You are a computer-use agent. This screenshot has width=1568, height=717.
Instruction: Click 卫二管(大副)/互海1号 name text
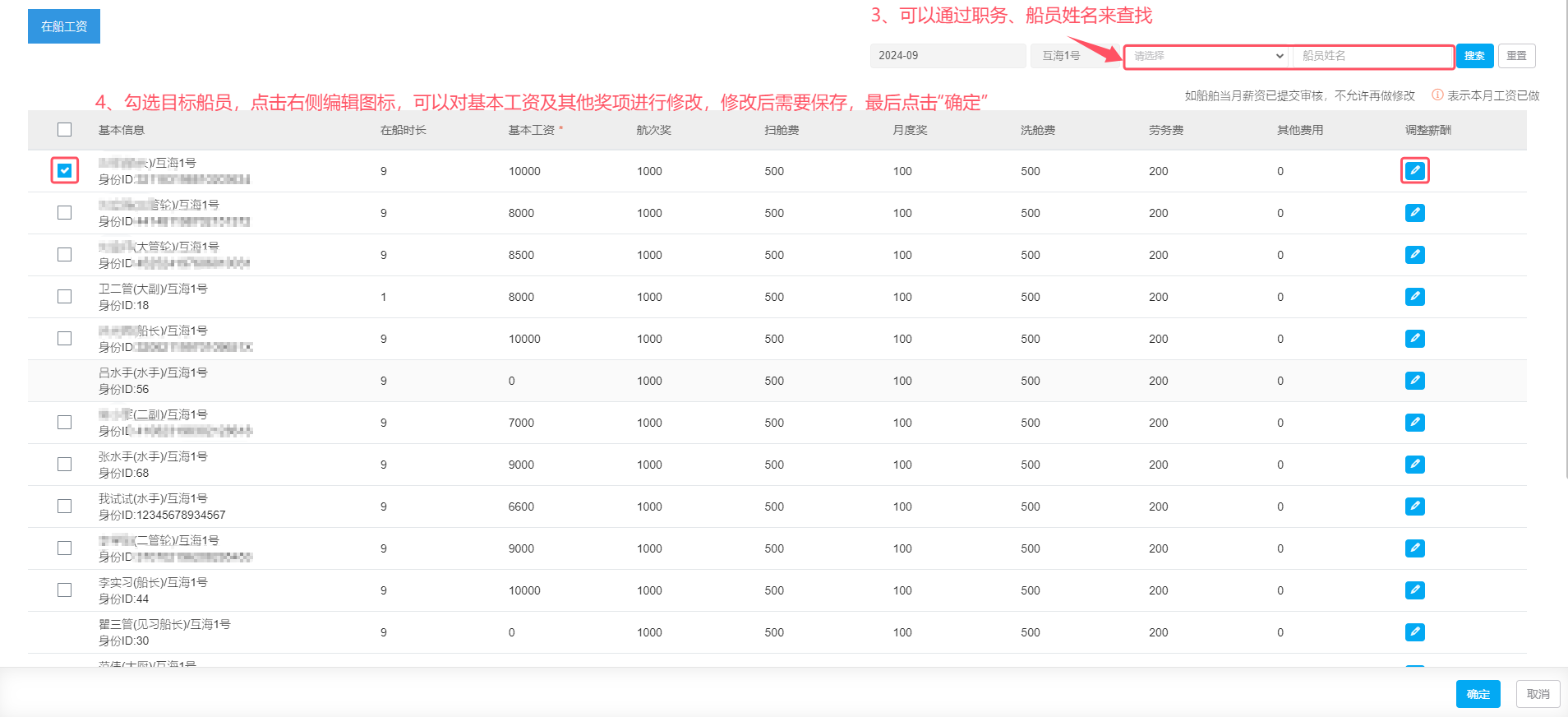[153, 289]
